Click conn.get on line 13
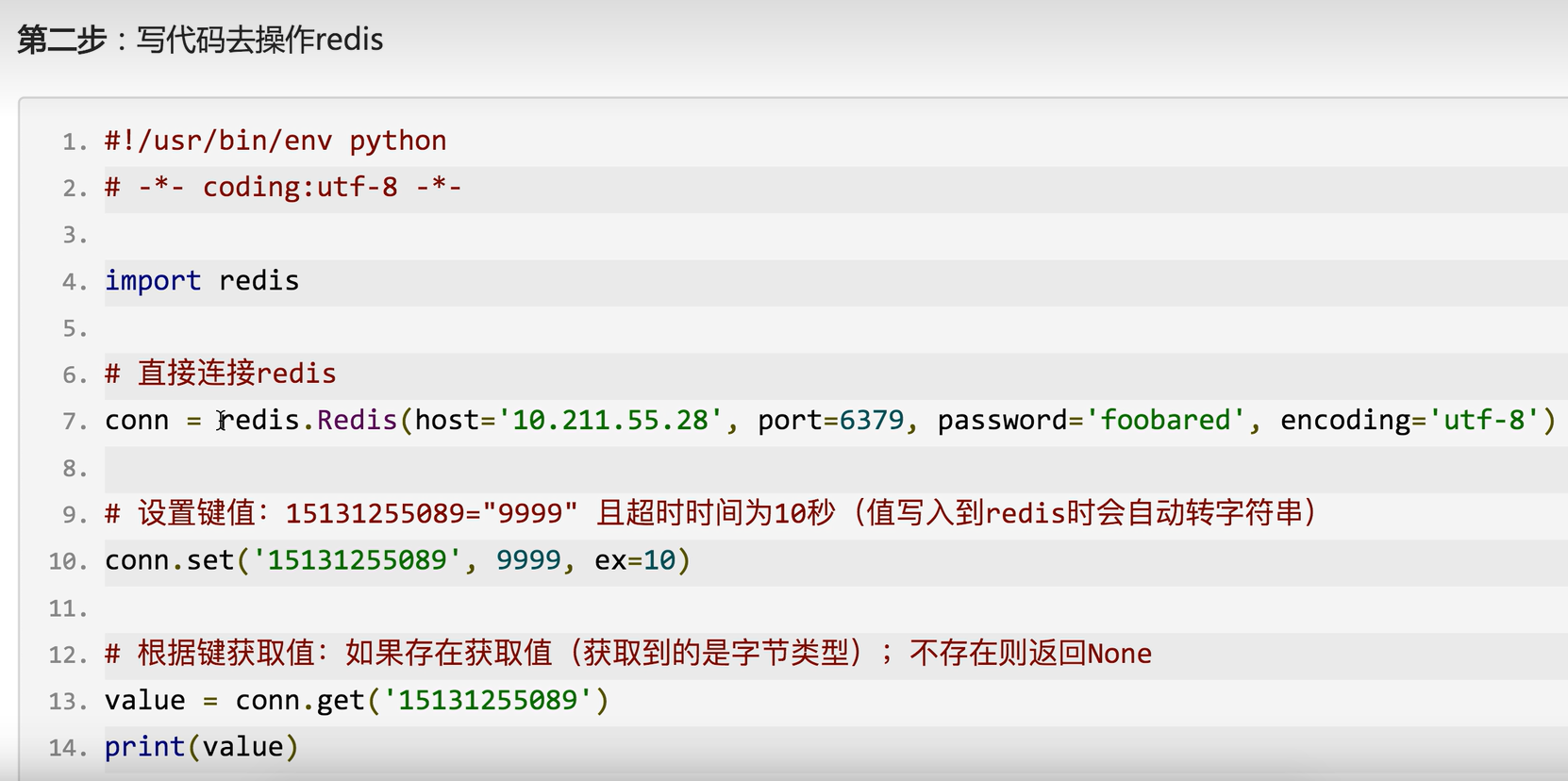This screenshot has height=781, width=1568. click(x=300, y=701)
